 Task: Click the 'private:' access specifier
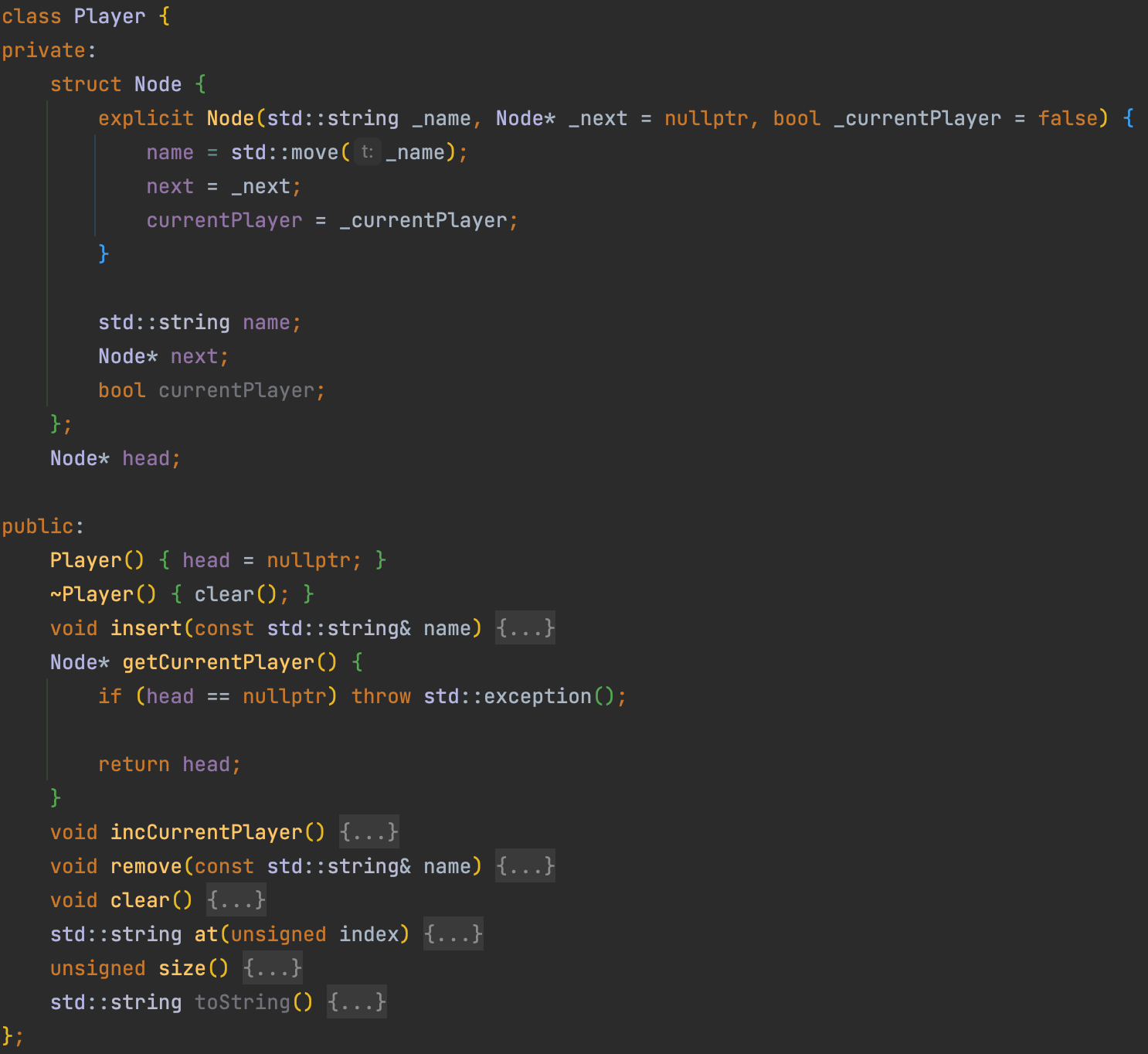tap(49, 50)
